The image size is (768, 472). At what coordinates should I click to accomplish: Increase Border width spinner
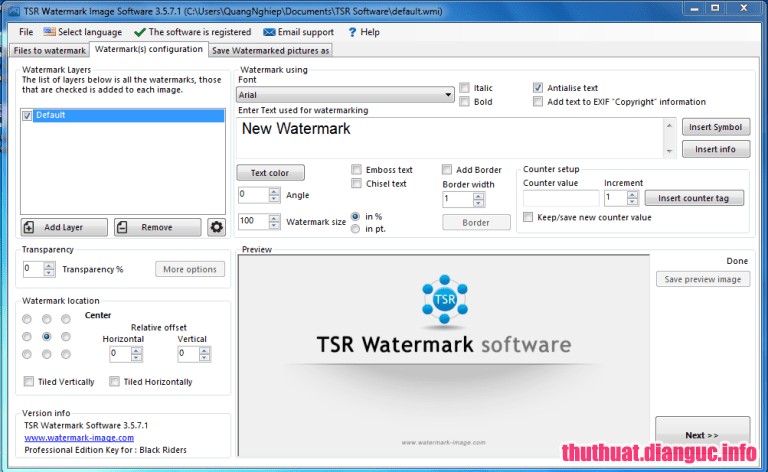point(479,196)
